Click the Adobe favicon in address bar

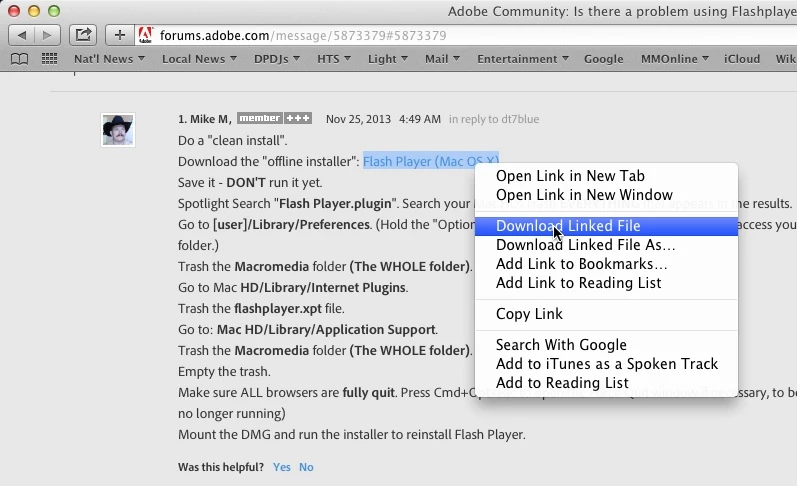pyautogui.click(x=145, y=35)
